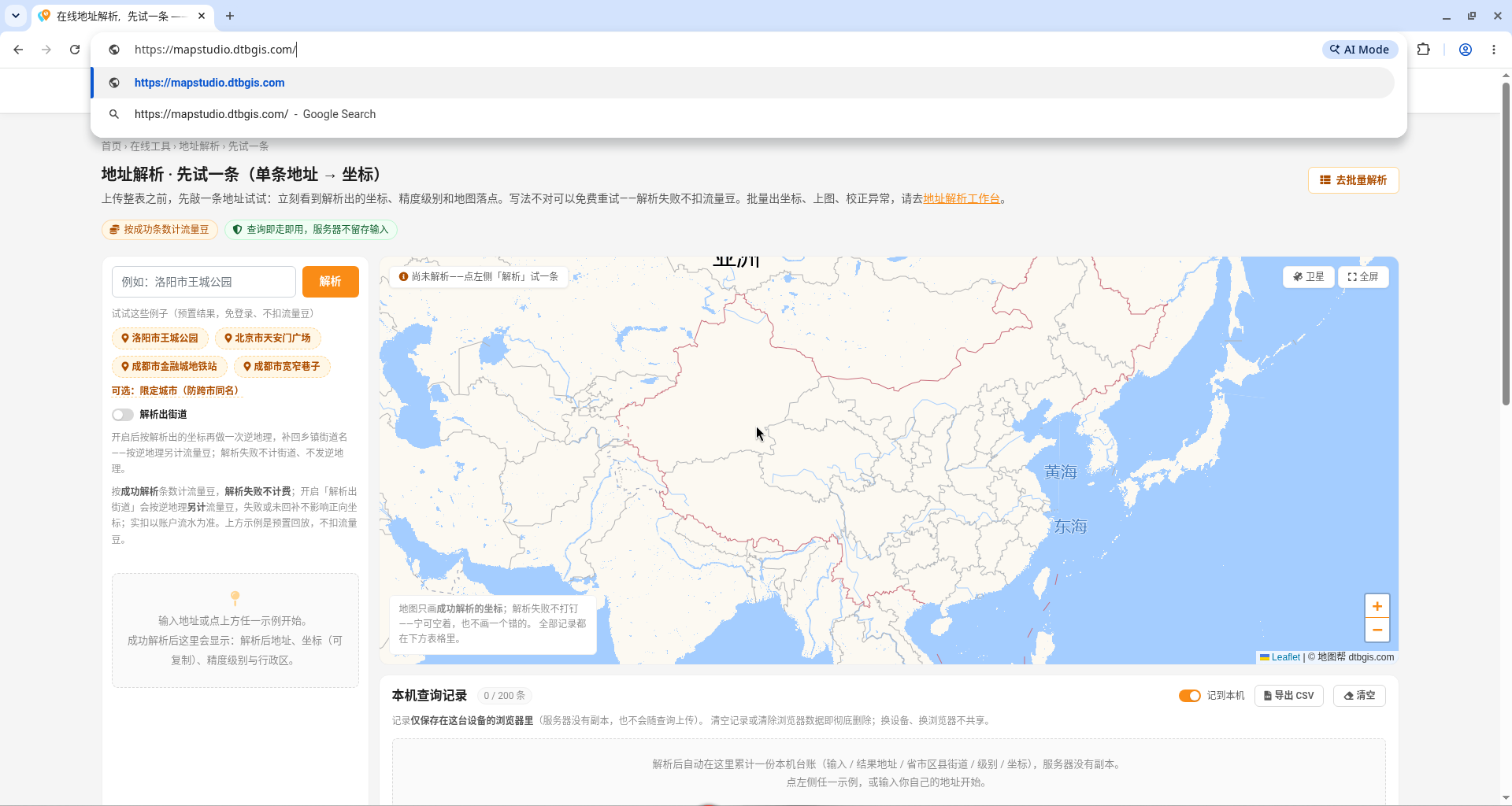
Task: Click the browser forward arrow
Action: click(46, 50)
